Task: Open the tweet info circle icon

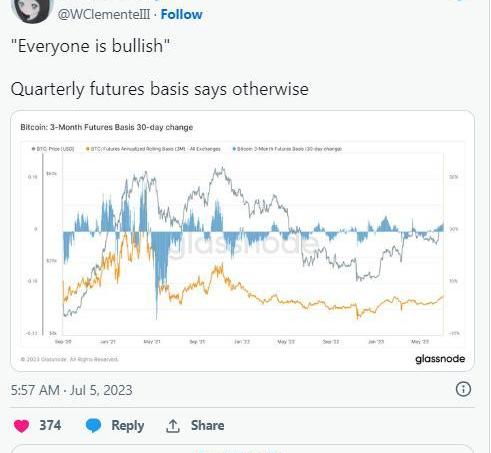Action: (x=463, y=389)
